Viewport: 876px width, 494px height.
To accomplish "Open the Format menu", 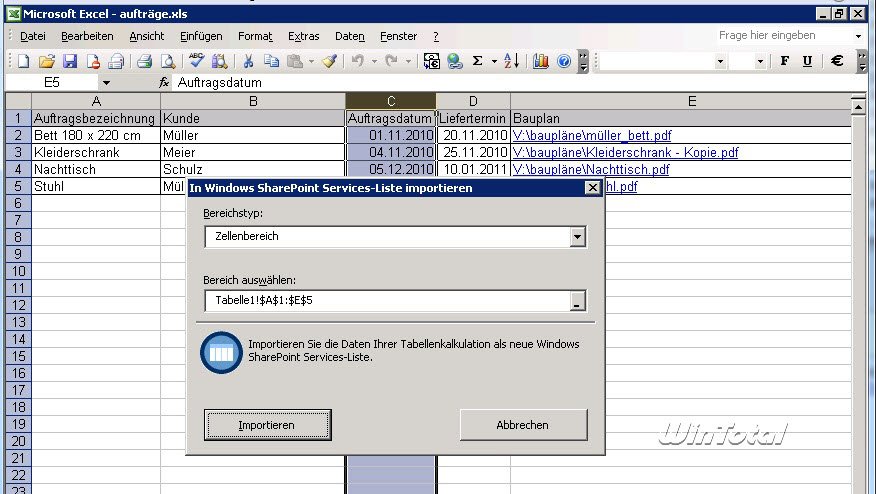I will tap(255, 36).
